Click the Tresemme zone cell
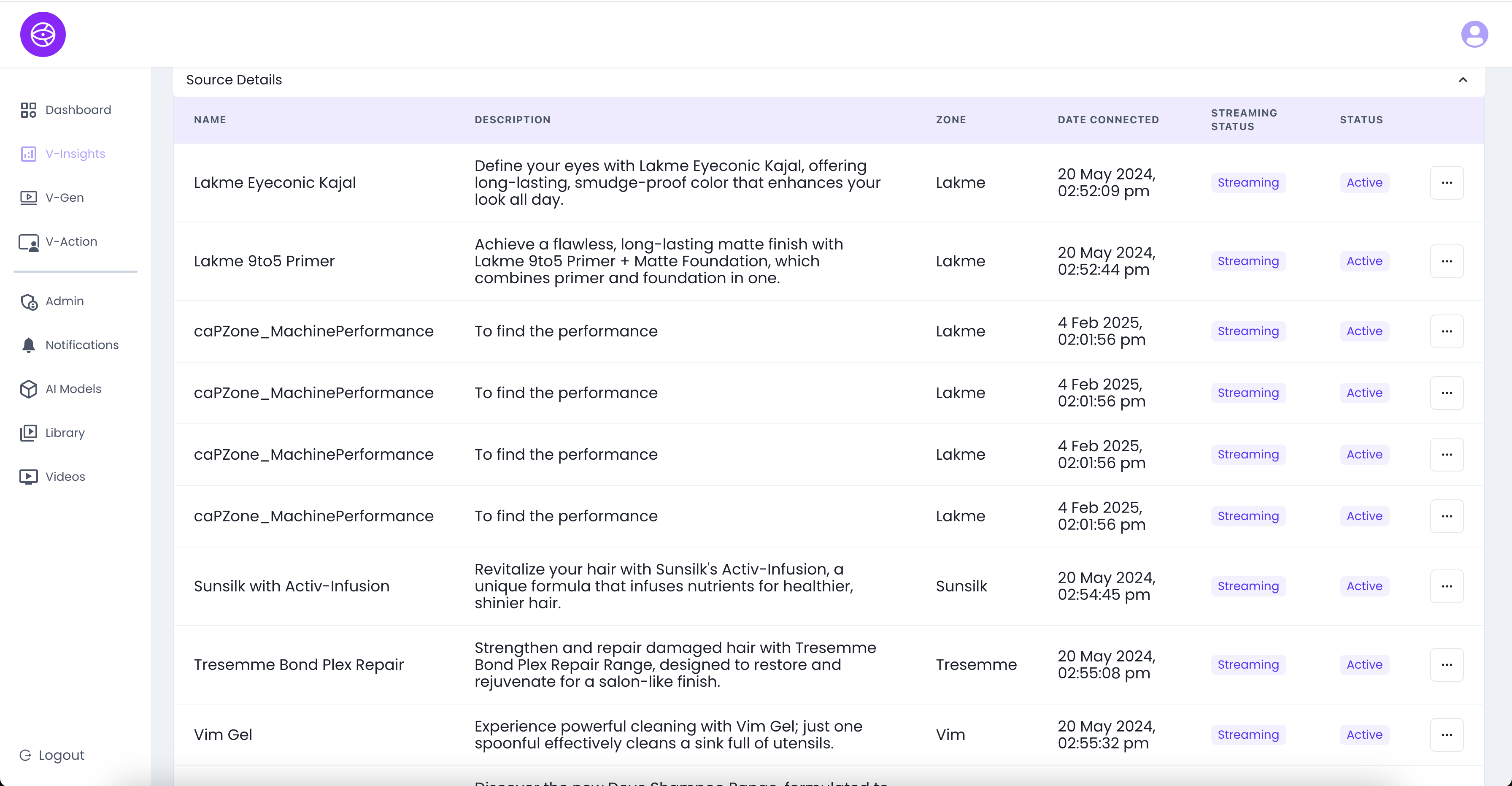 (975, 664)
